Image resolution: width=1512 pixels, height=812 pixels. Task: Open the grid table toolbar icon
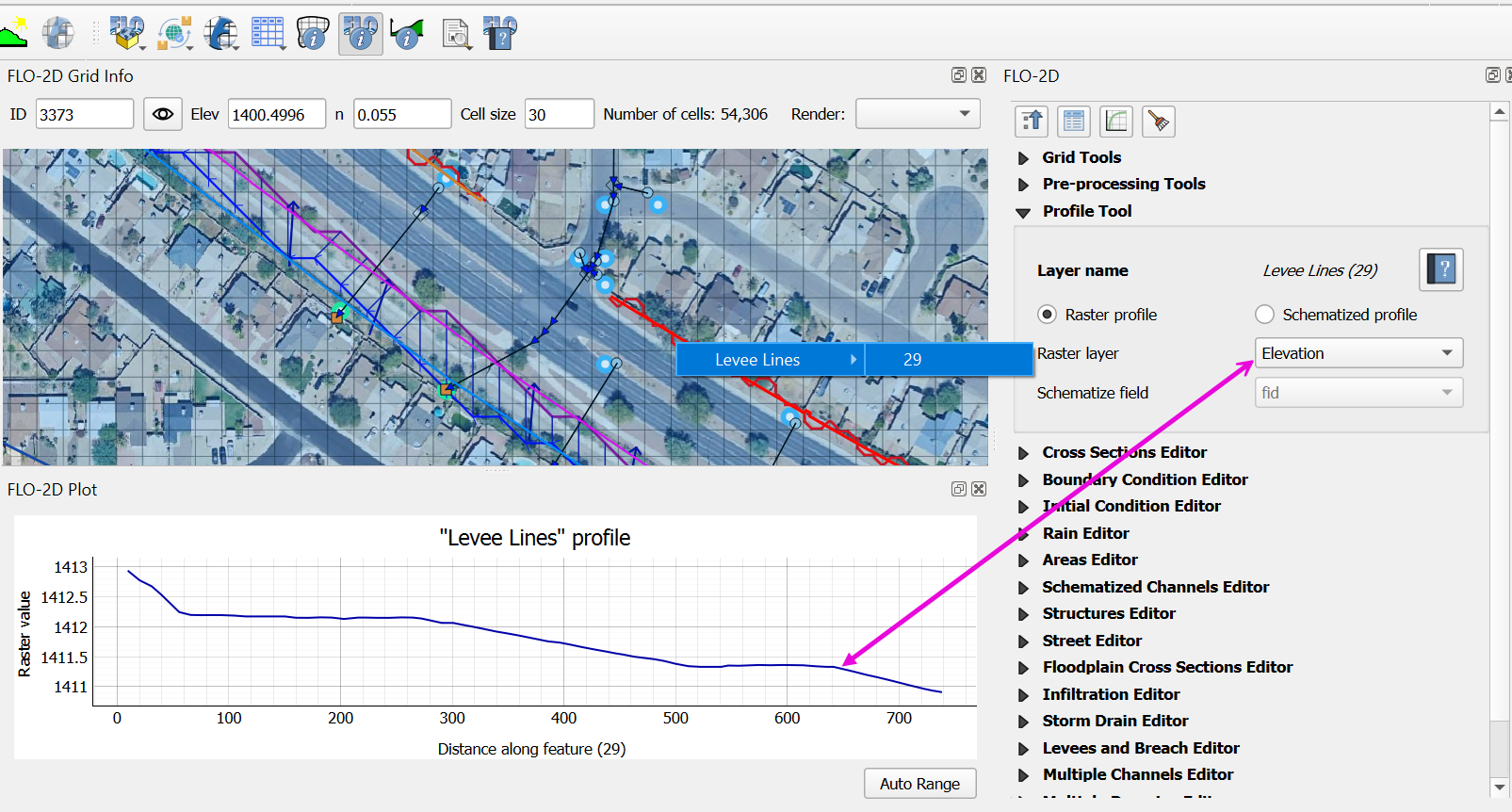pyautogui.click(x=268, y=34)
